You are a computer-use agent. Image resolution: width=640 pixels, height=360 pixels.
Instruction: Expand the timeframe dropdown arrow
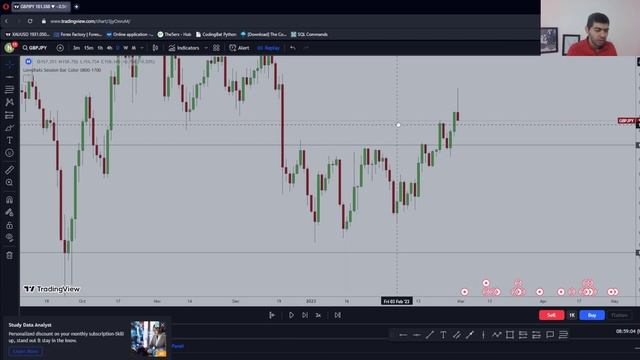[142, 48]
